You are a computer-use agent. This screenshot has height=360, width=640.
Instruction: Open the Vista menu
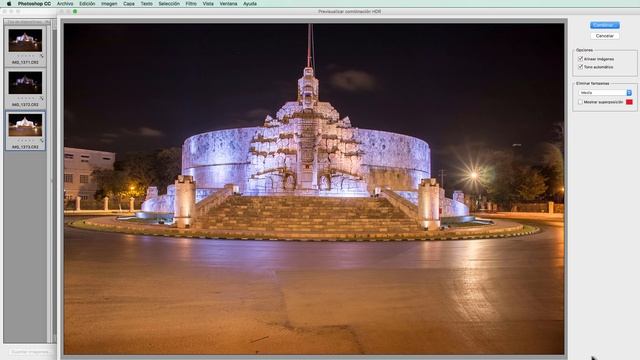pyautogui.click(x=208, y=4)
